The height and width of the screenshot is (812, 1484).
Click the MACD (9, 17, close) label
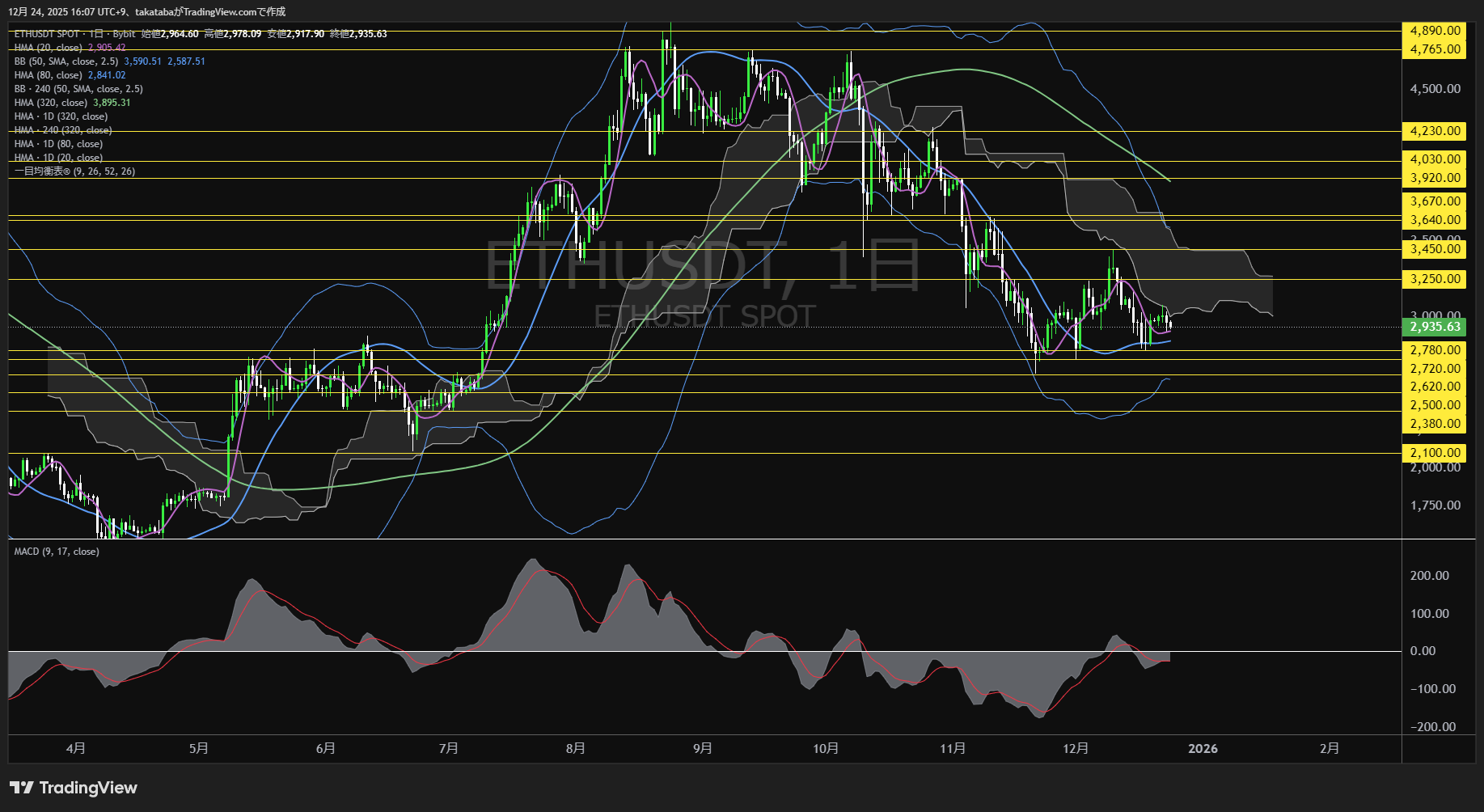[57, 552]
